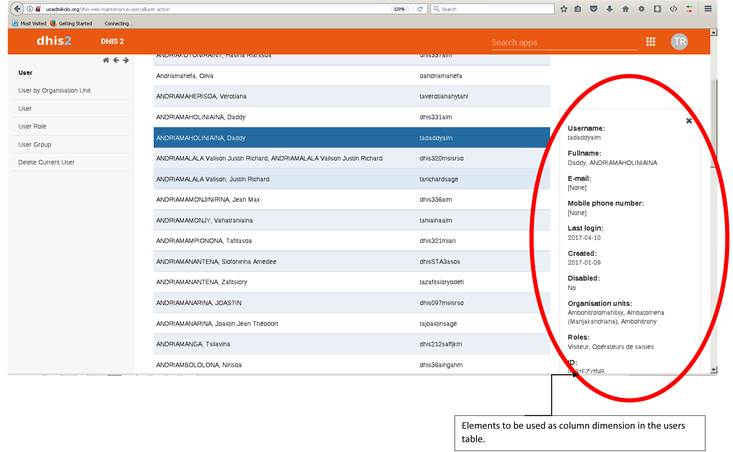Reload the page in the browser

pyautogui.click(x=420, y=8)
